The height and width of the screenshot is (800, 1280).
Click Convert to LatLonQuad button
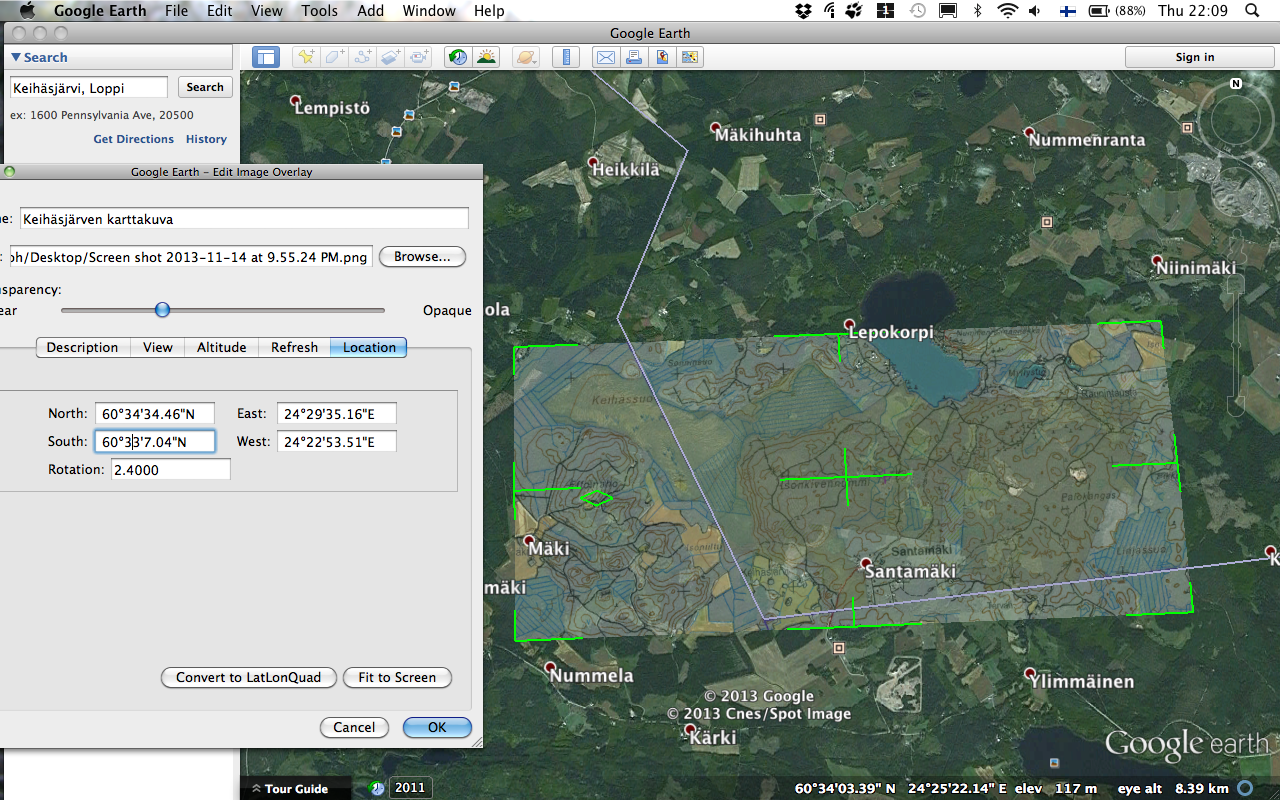click(248, 677)
